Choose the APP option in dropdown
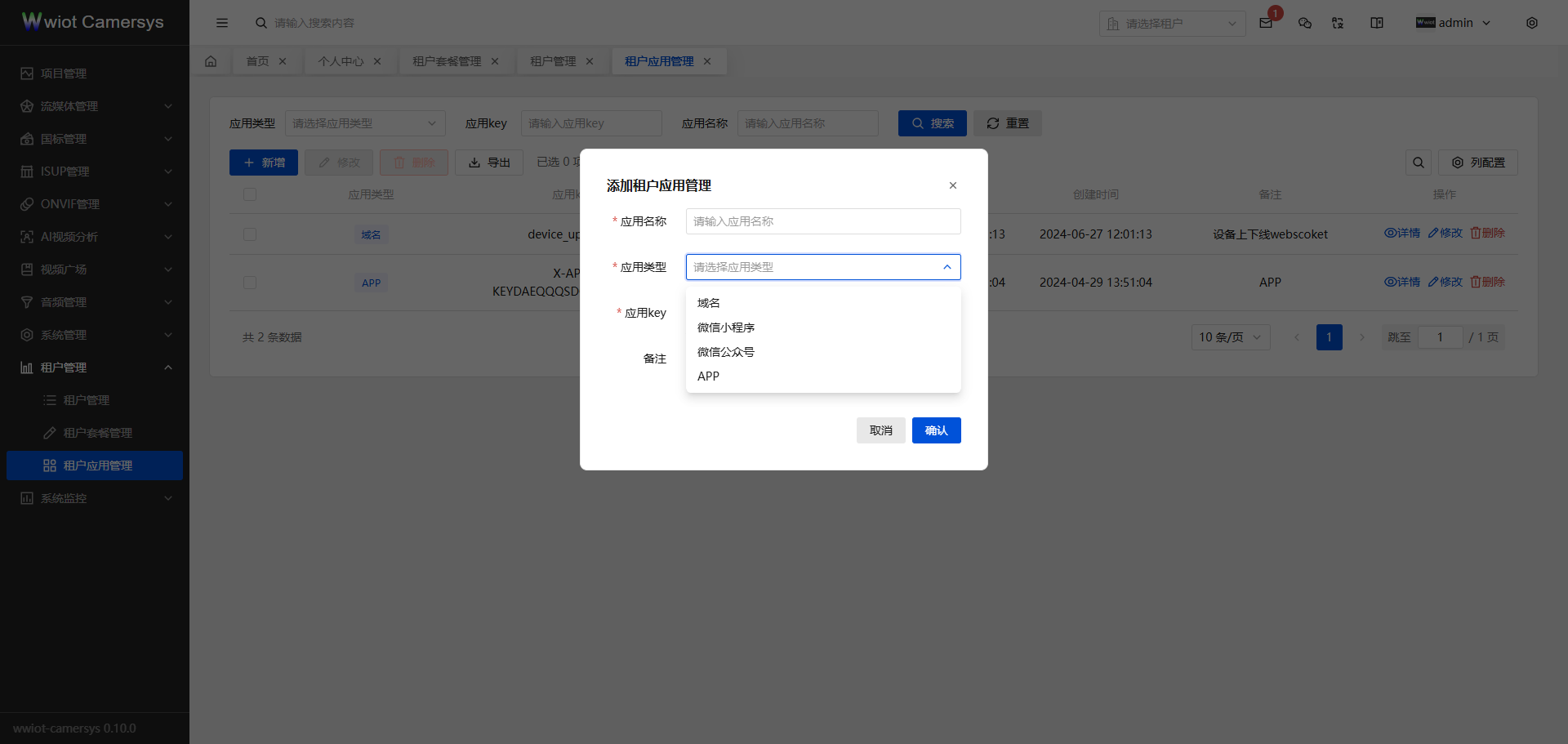Viewport: 1568px width, 744px height. pos(708,376)
